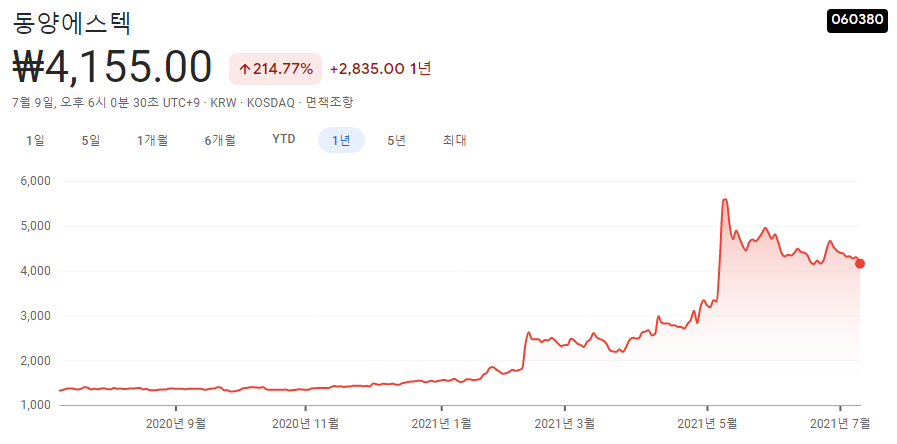The width and height of the screenshot is (897, 444).
Task: Click the 6,000 y-axis value
Action: (x=36, y=181)
